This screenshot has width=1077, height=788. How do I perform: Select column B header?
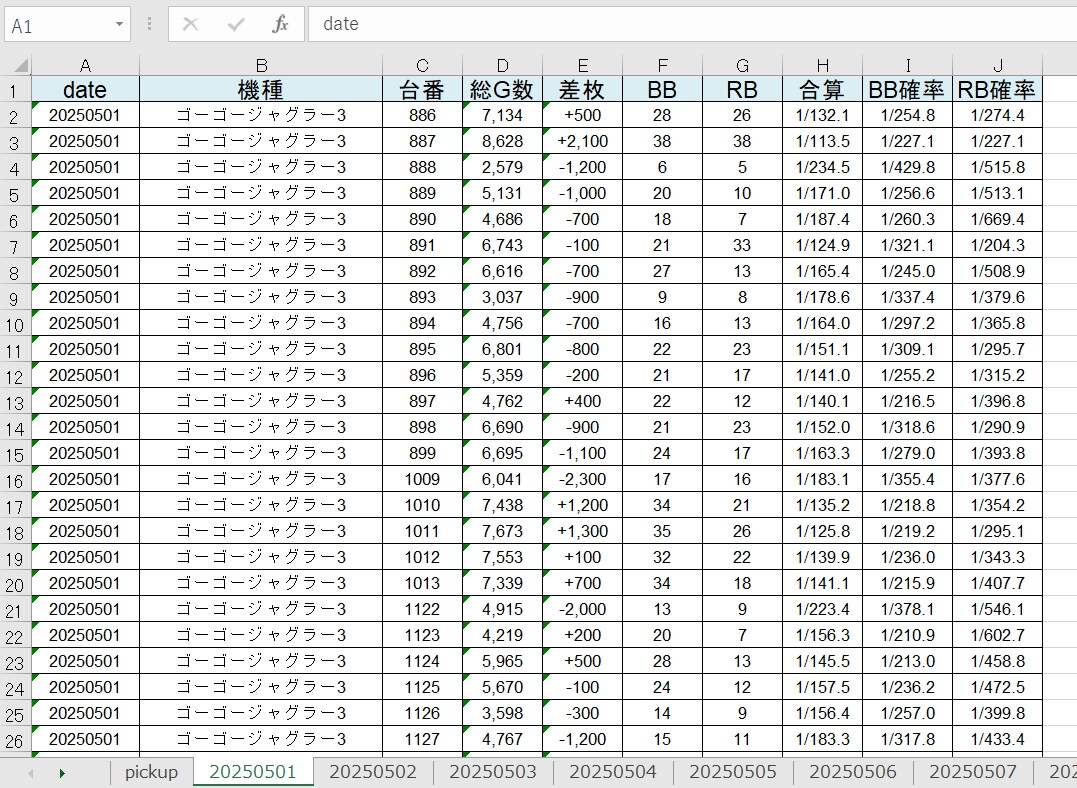261,66
